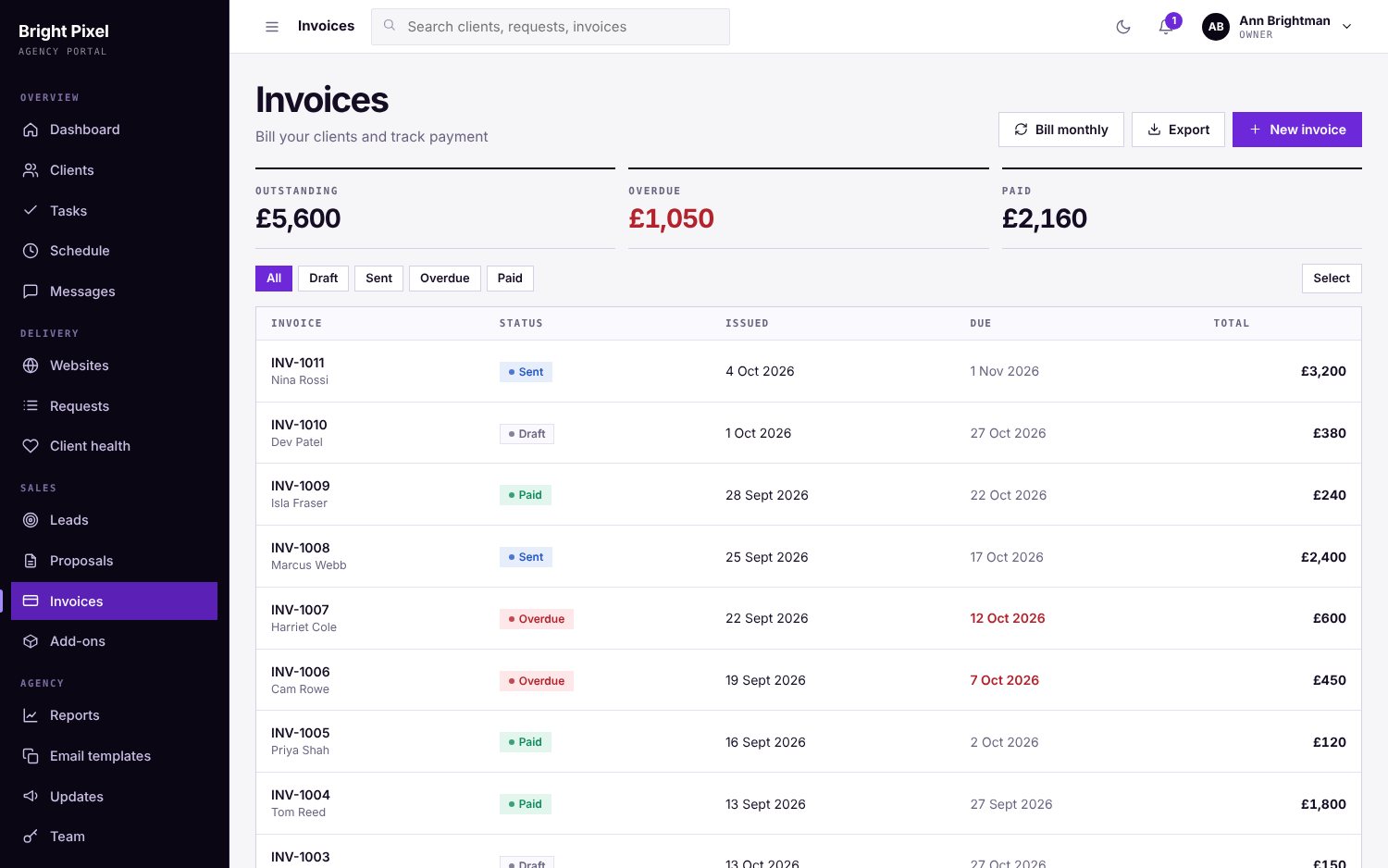The height and width of the screenshot is (868, 1388).
Task: Click the Proposals document icon
Action: tap(31, 561)
